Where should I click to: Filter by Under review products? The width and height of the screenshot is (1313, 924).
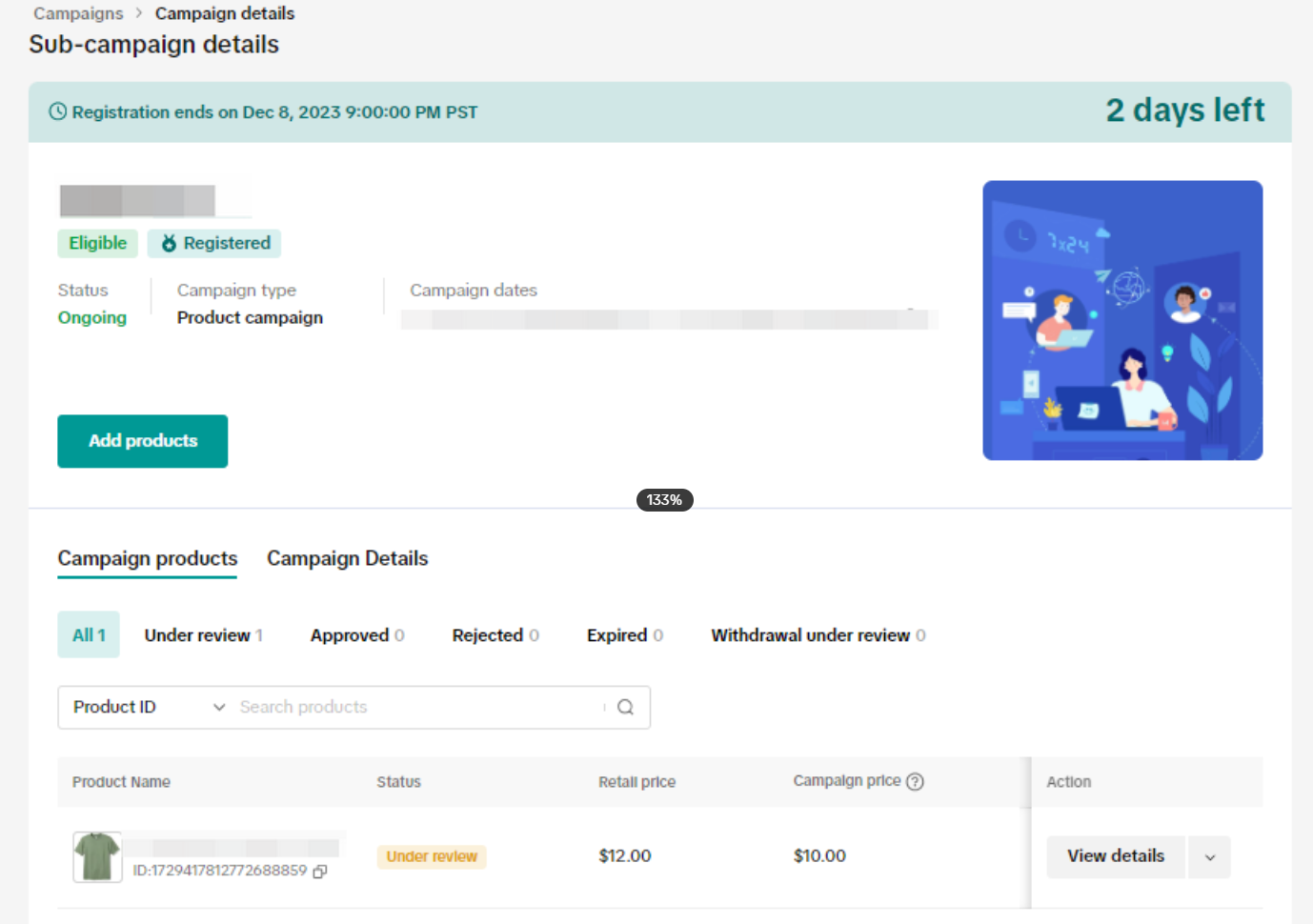(204, 634)
